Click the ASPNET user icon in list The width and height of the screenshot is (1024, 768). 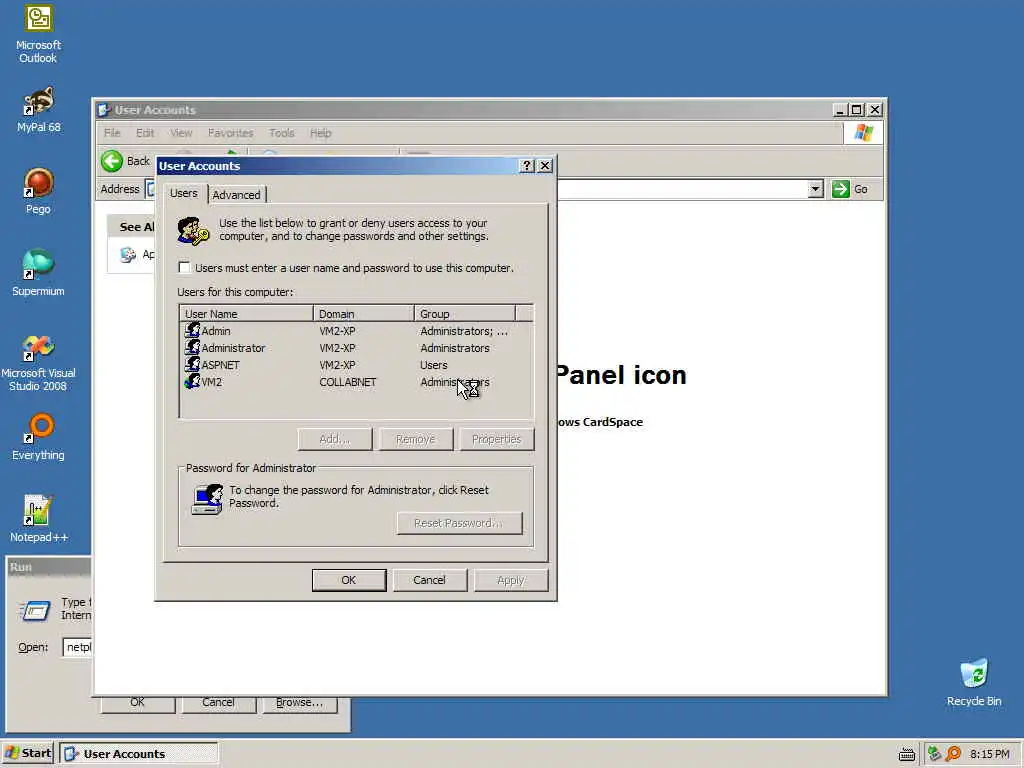(x=192, y=364)
